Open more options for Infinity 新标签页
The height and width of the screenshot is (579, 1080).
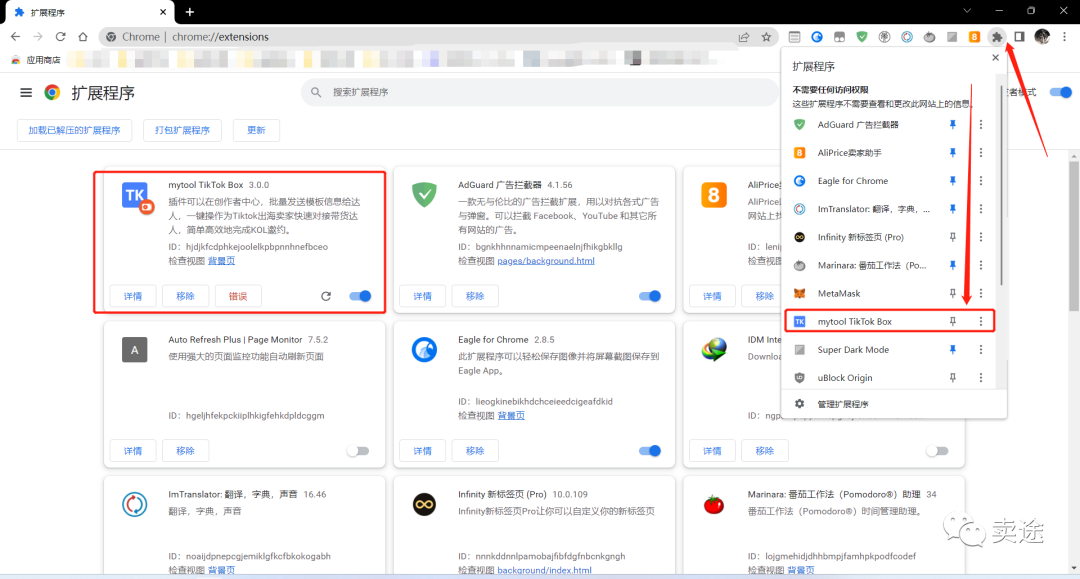coord(981,237)
